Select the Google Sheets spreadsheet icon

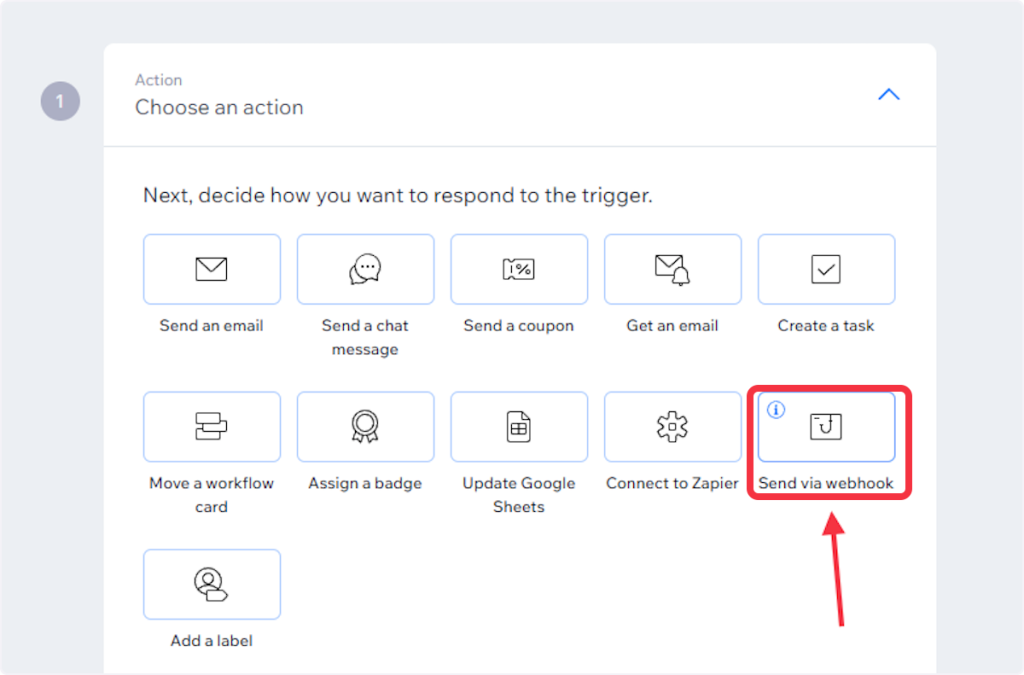(519, 427)
